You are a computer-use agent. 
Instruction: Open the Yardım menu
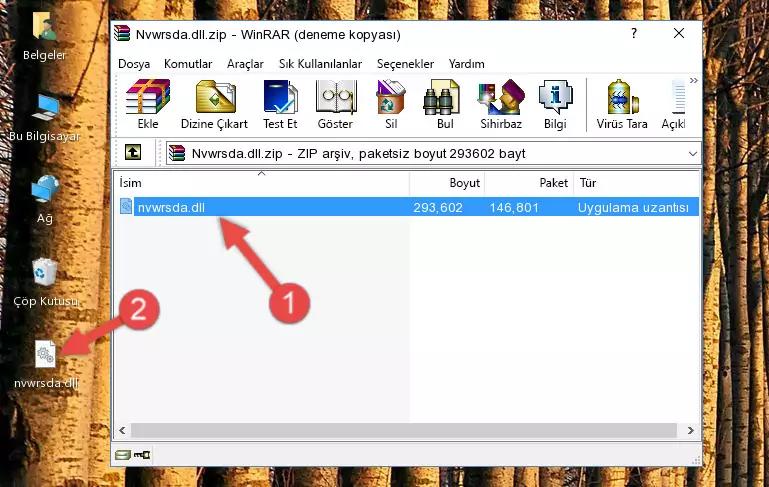[x=466, y=64]
